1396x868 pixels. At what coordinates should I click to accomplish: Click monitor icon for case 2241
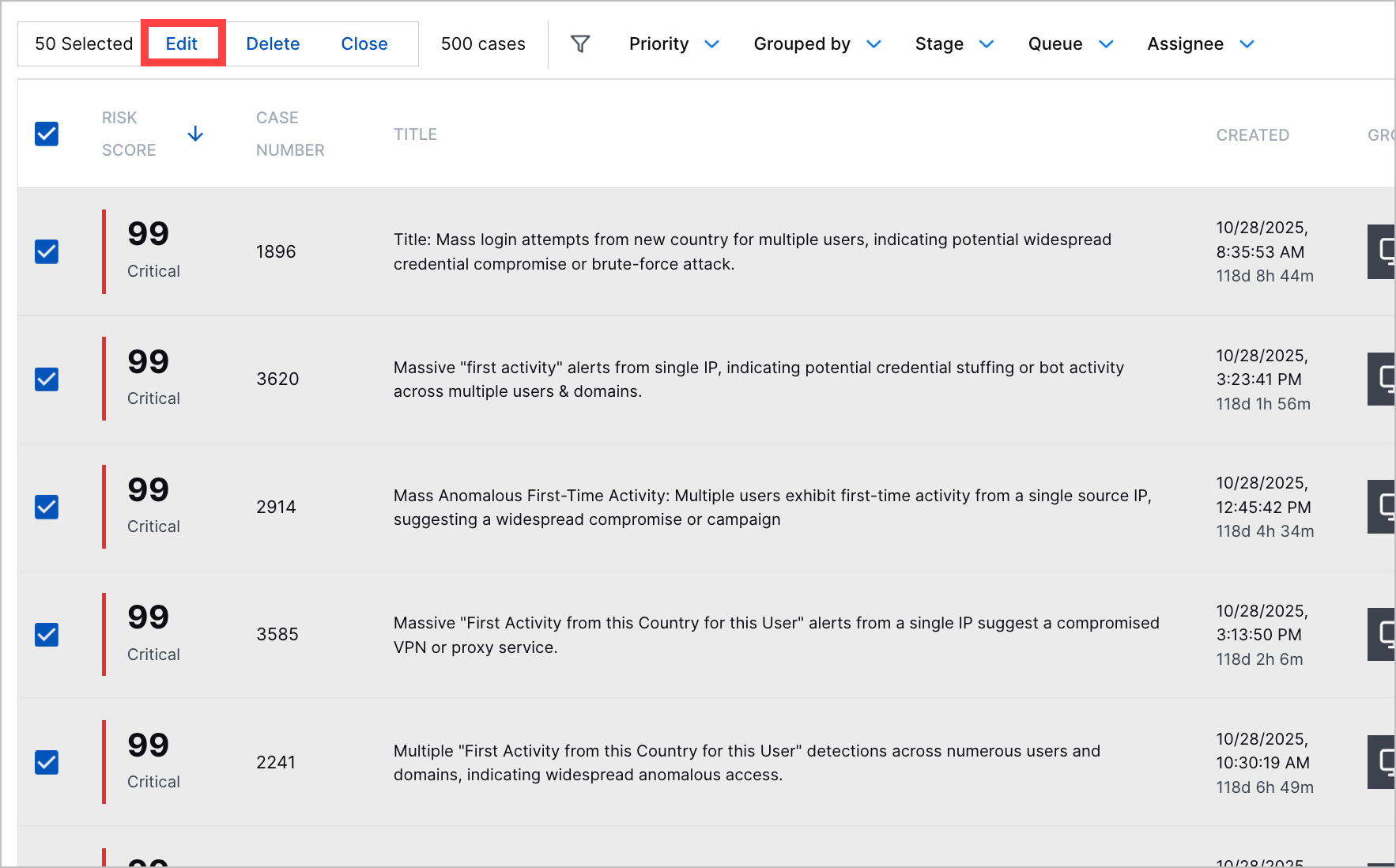1383,762
